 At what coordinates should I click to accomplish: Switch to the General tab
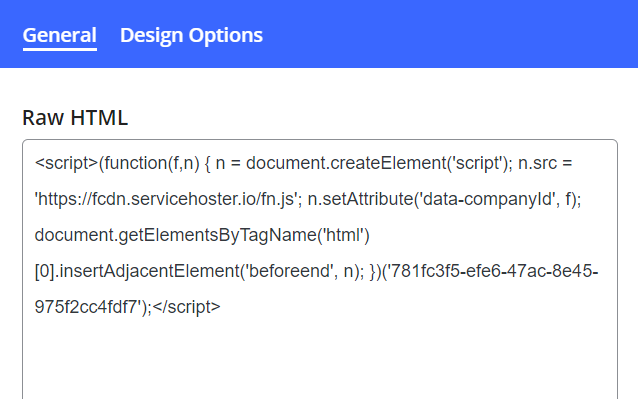(x=60, y=35)
